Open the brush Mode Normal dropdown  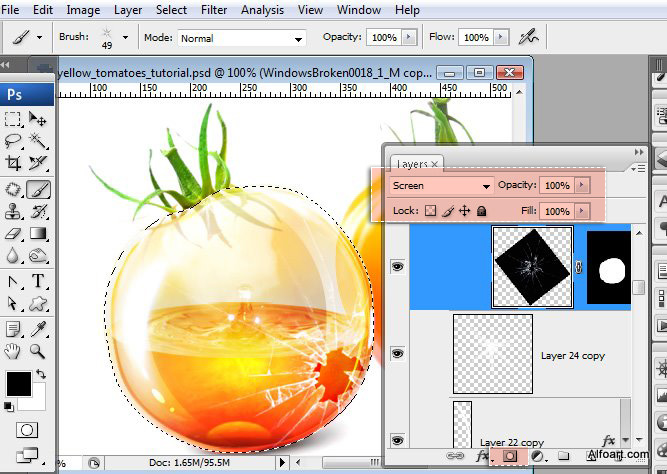pos(241,38)
